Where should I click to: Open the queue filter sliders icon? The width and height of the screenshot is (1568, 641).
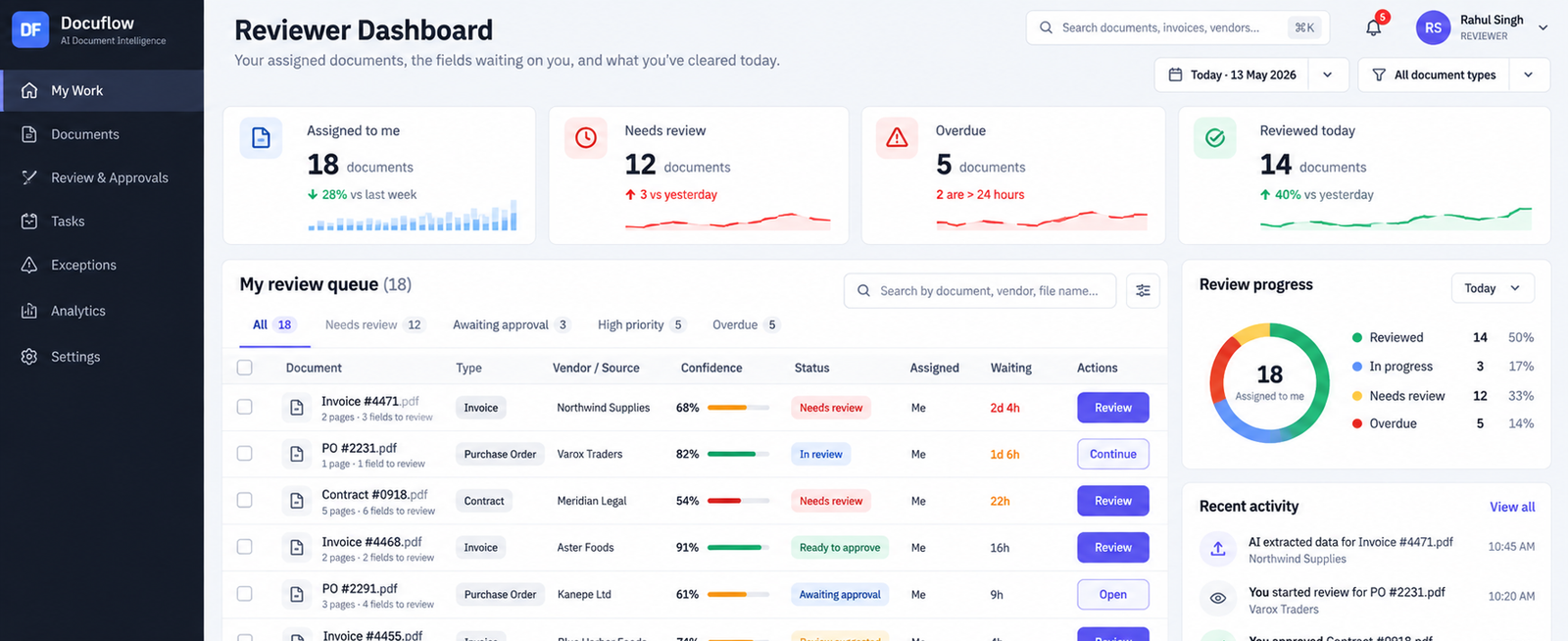tap(1143, 290)
